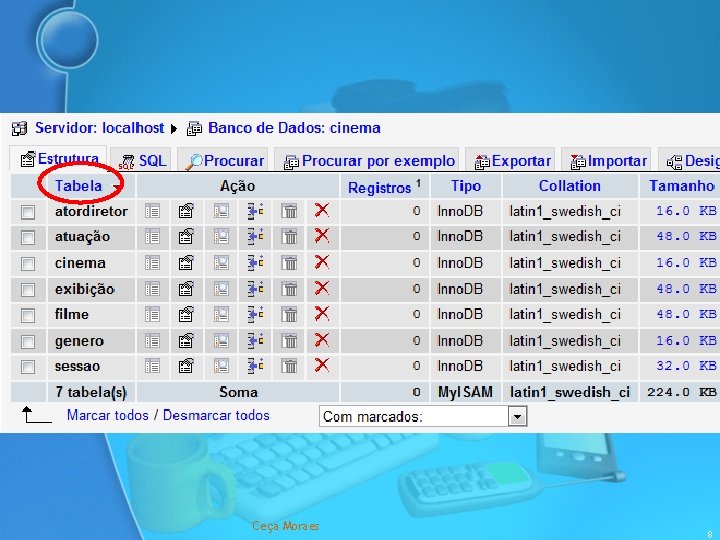Click Insert icon in filme row
The height and width of the screenshot is (540, 720).
tap(255, 315)
